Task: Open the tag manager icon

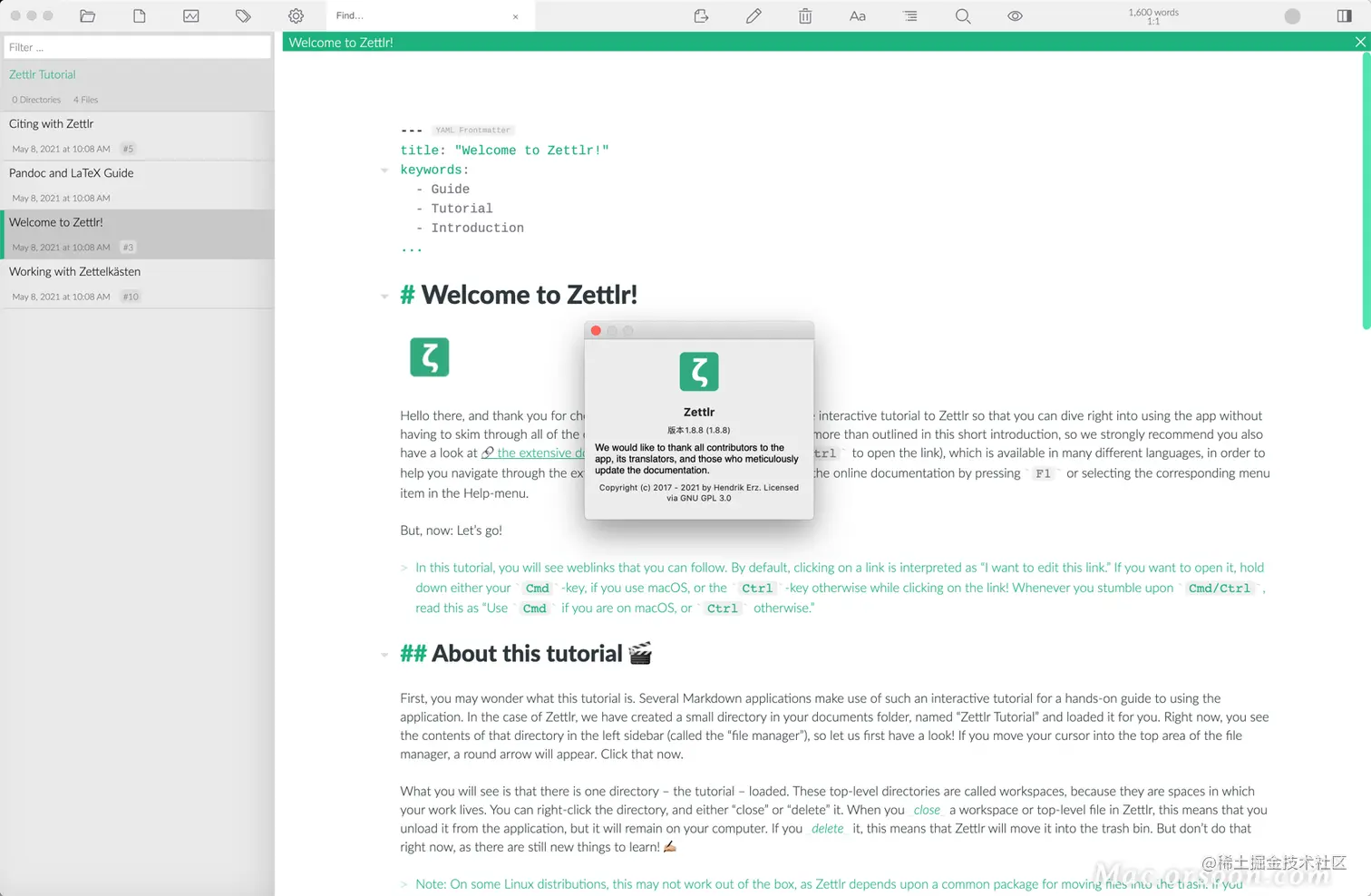Action: click(243, 15)
